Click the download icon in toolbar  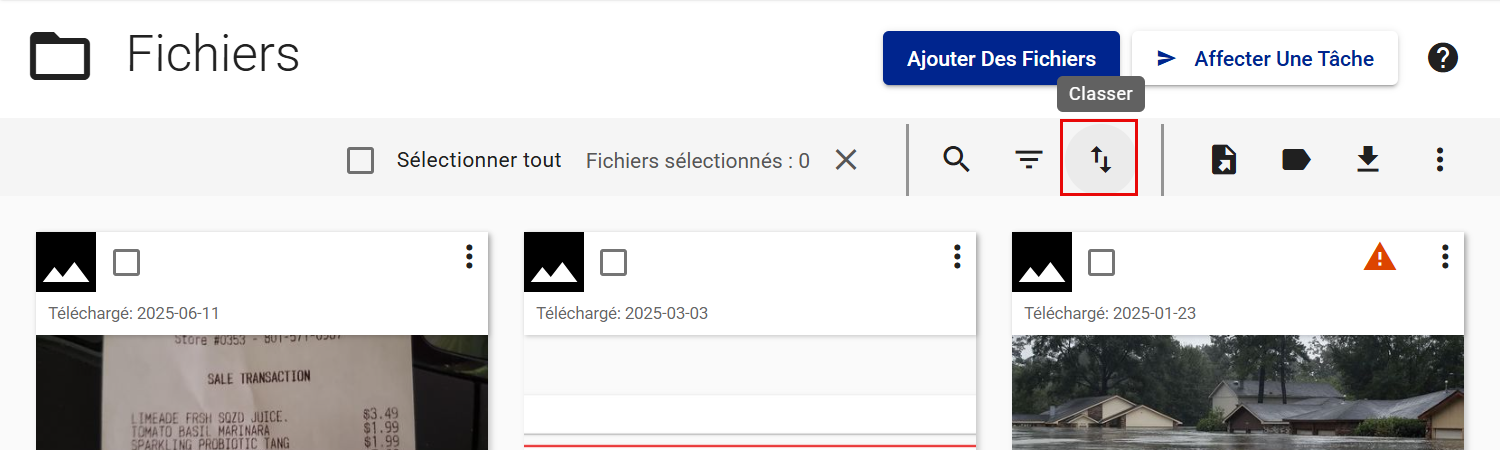click(x=1368, y=159)
